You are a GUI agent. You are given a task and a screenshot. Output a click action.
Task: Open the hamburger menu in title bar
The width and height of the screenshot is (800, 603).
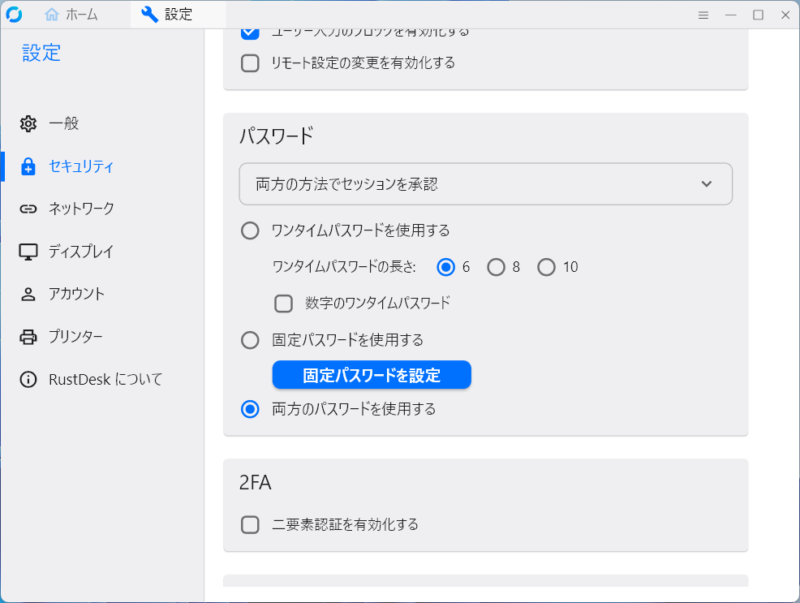703,15
